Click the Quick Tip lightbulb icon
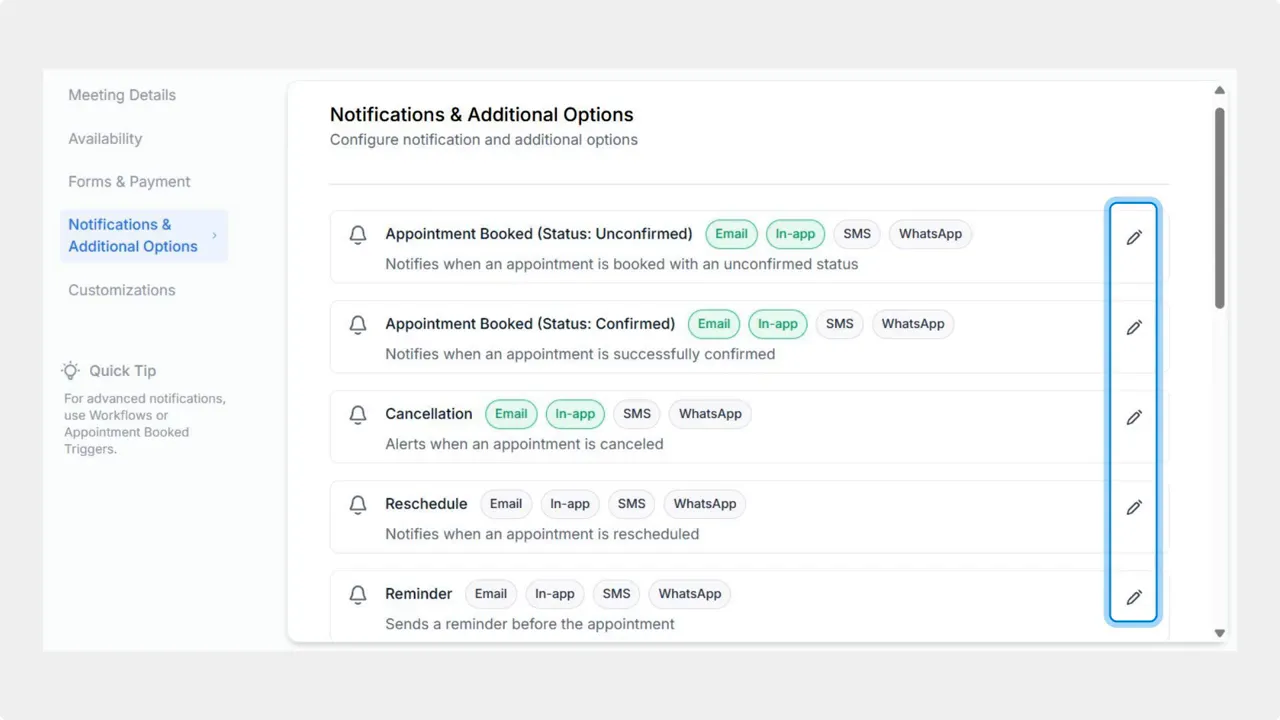Image resolution: width=1280 pixels, height=720 pixels. [x=70, y=370]
